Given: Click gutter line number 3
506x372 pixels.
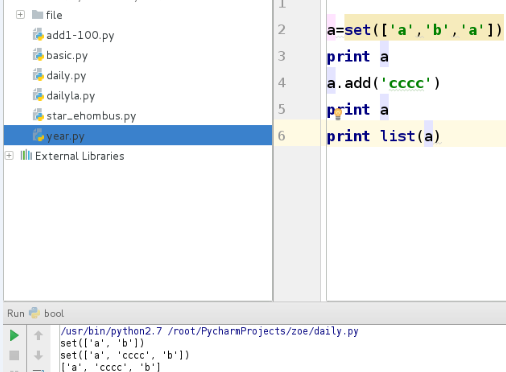Looking at the screenshot, I should point(282,56).
